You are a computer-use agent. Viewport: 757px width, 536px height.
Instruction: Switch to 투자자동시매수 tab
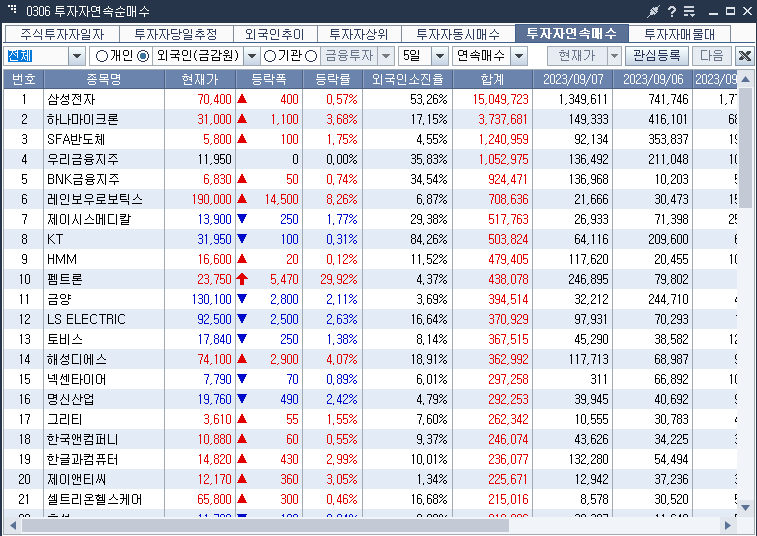(458, 34)
